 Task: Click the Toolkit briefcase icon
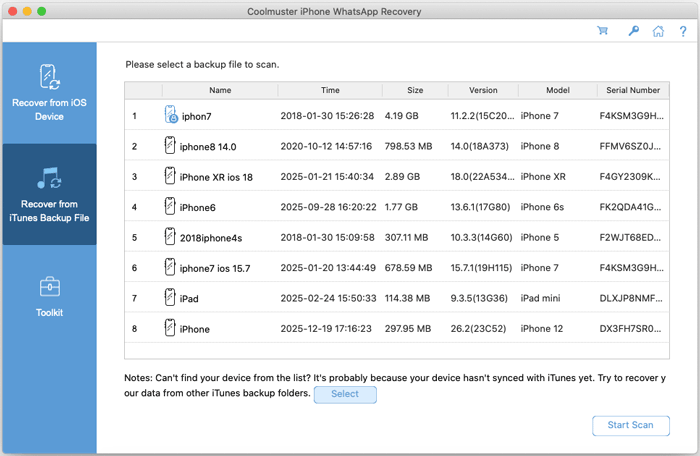[x=49, y=287]
